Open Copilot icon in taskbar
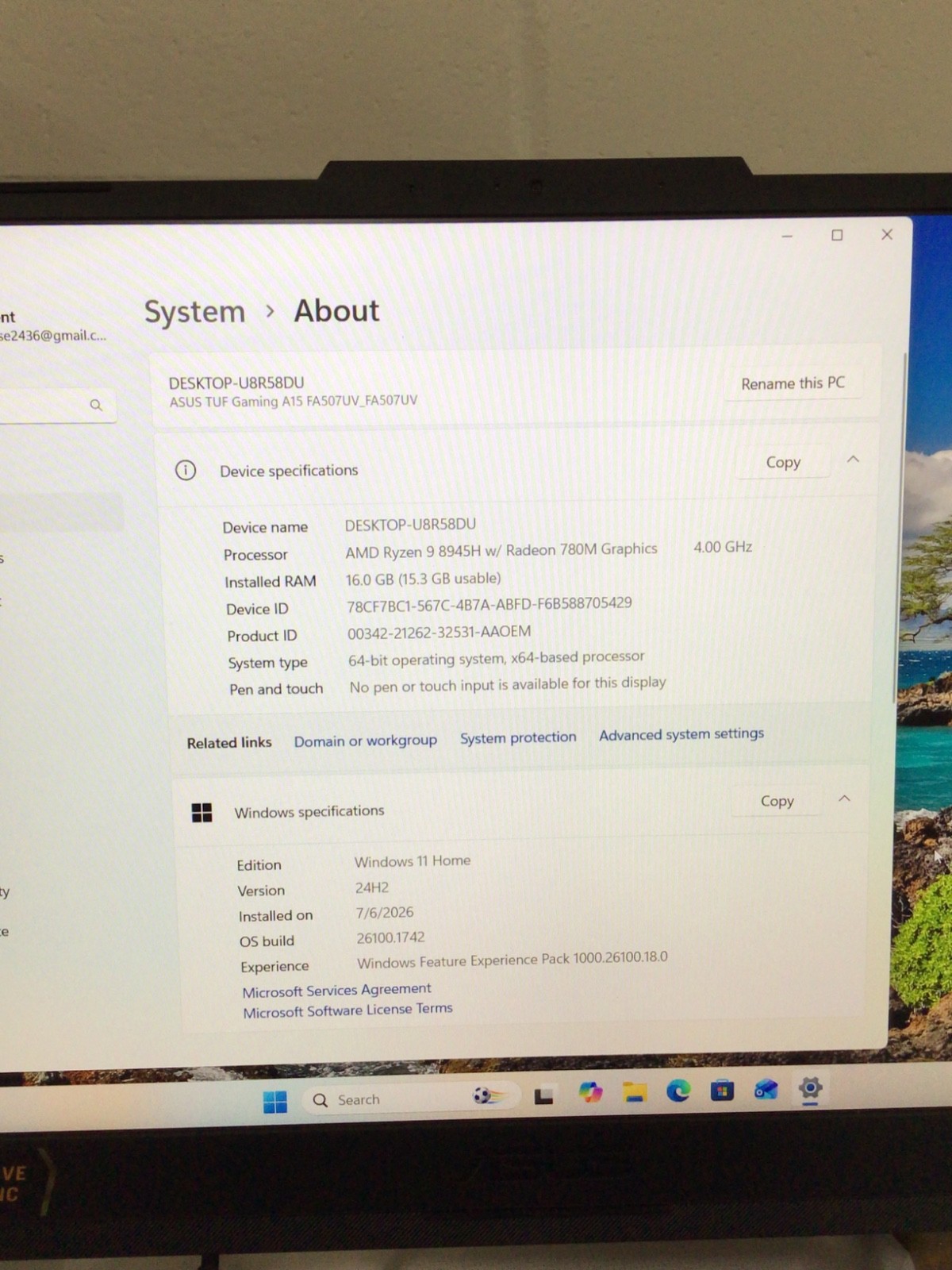This screenshot has height=1270, width=952. click(x=590, y=1094)
